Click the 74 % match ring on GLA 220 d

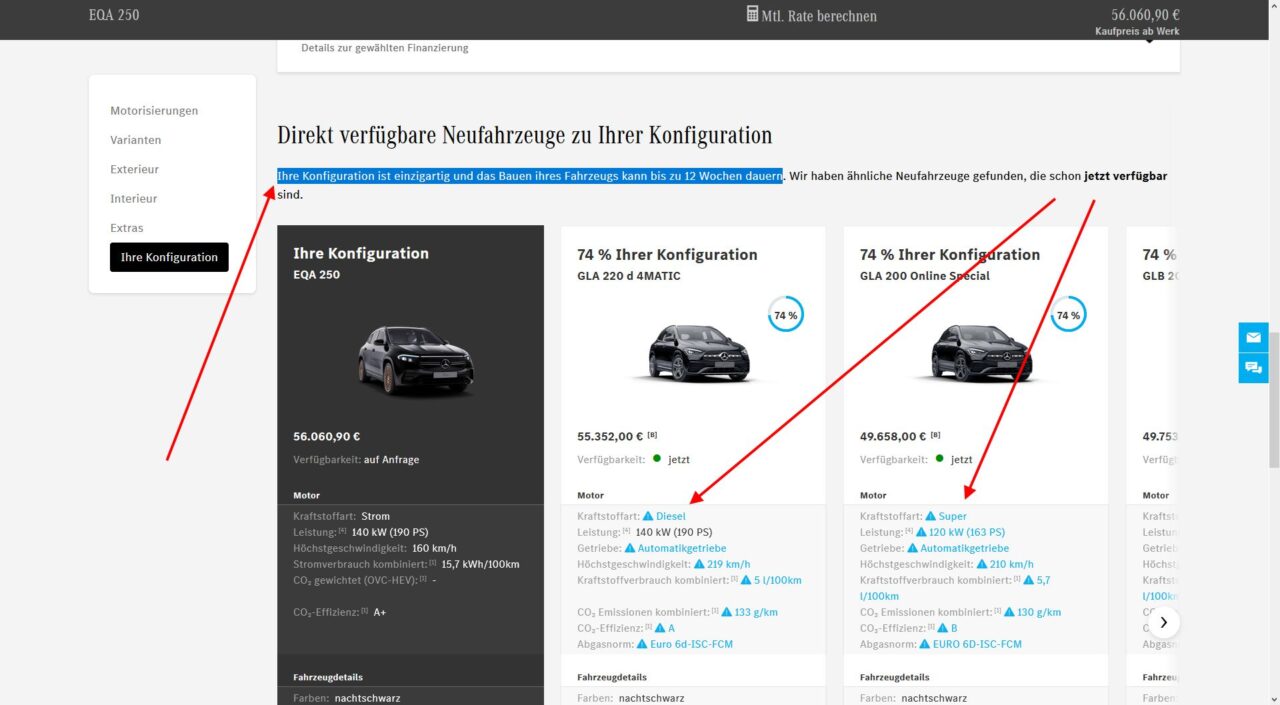pos(786,314)
